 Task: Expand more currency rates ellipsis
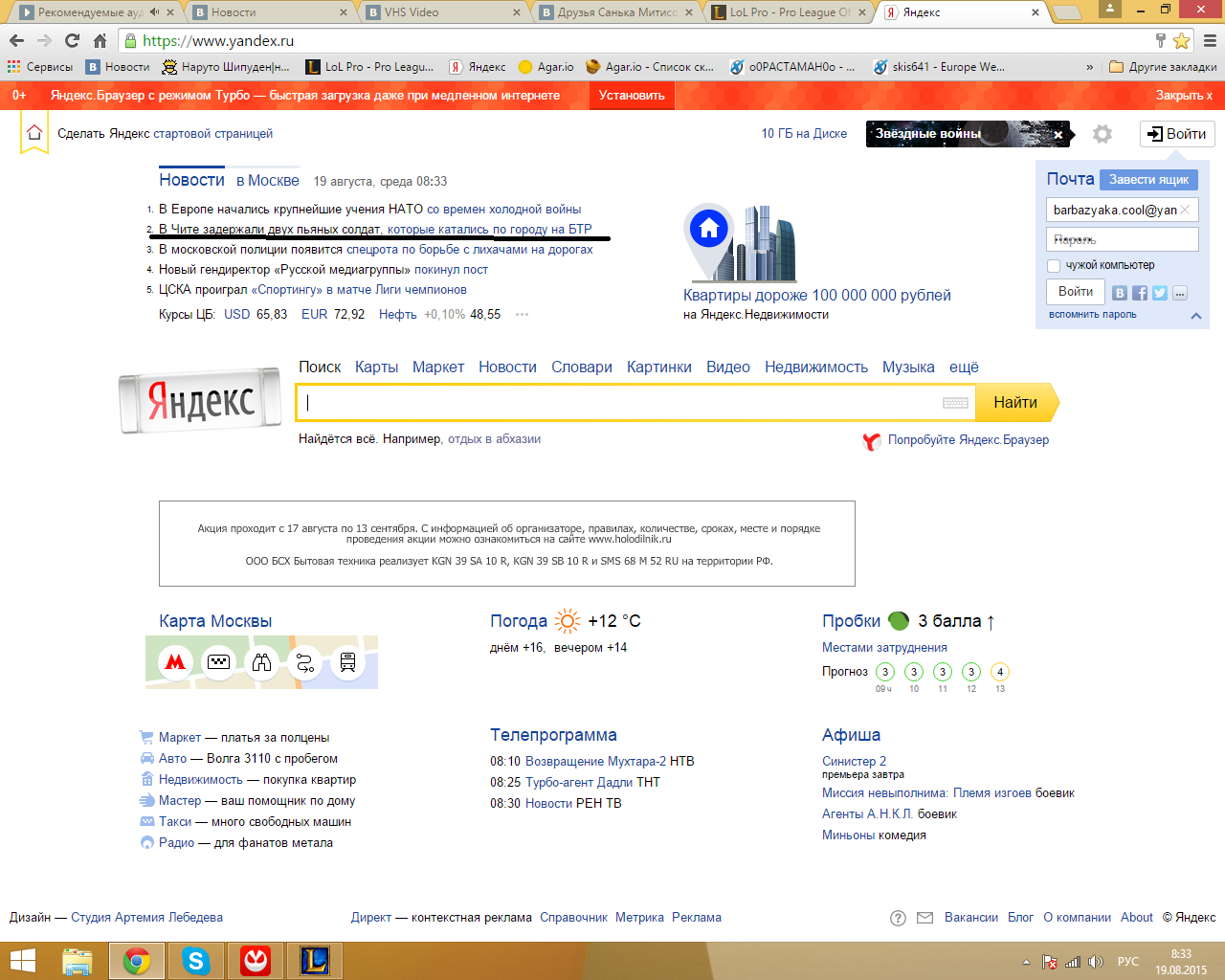click(x=522, y=315)
